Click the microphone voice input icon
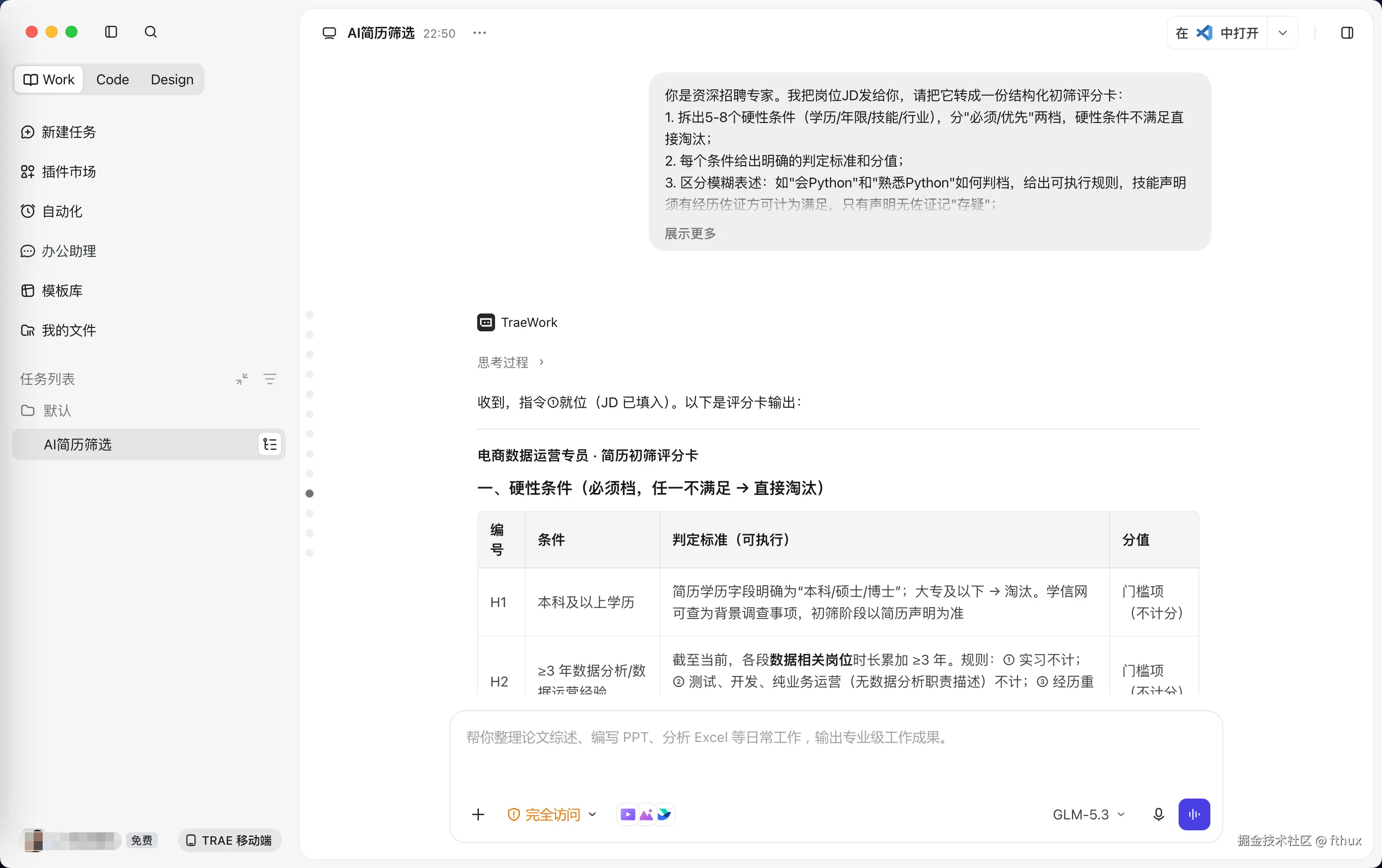This screenshot has height=868, width=1382. [1158, 814]
